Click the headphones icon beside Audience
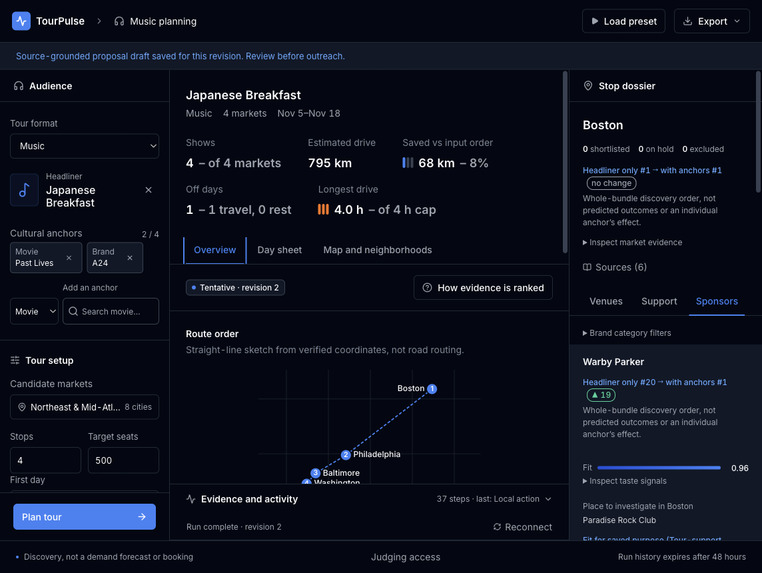This screenshot has height=573, width=762. (x=18, y=86)
